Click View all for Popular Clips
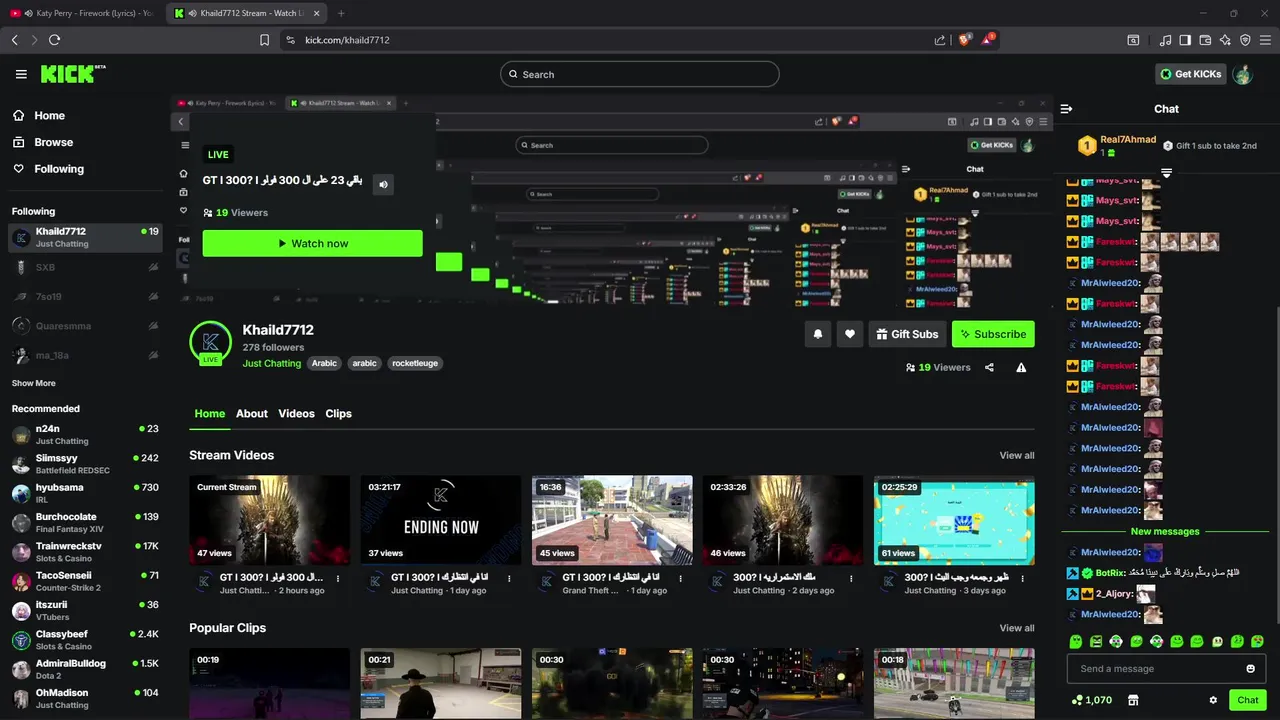 click(x=1017, y=628)
